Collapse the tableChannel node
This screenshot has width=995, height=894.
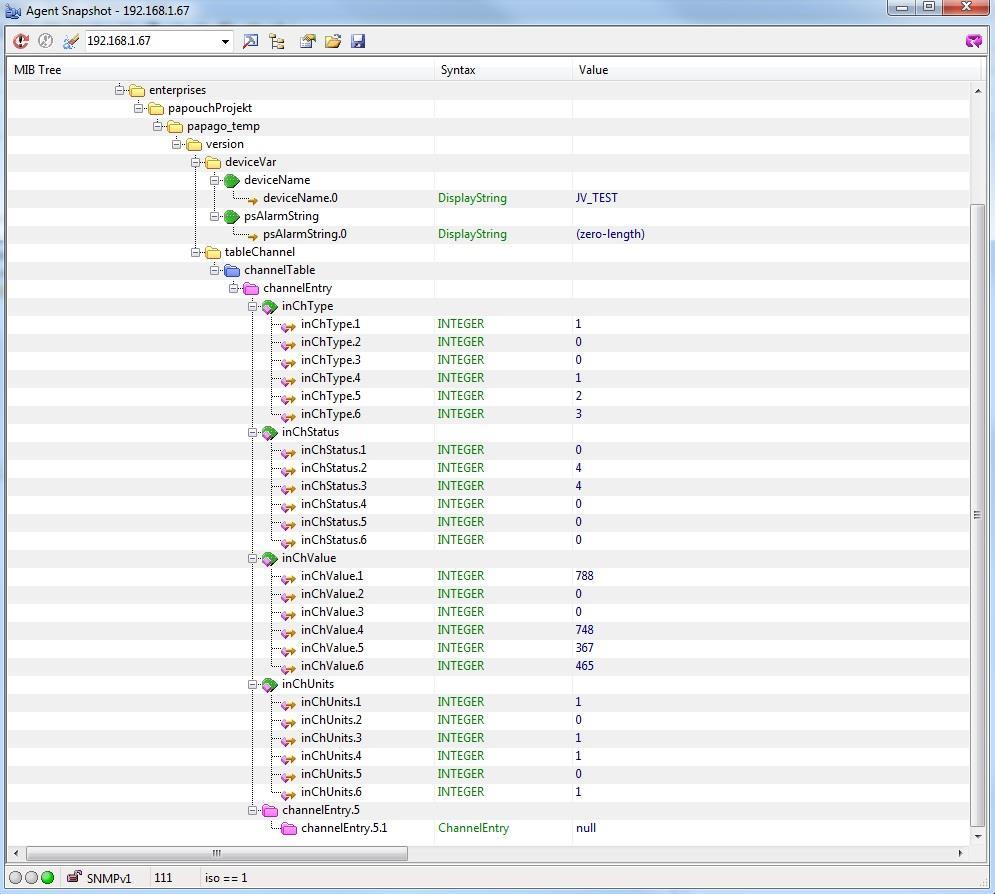point(195,252)
